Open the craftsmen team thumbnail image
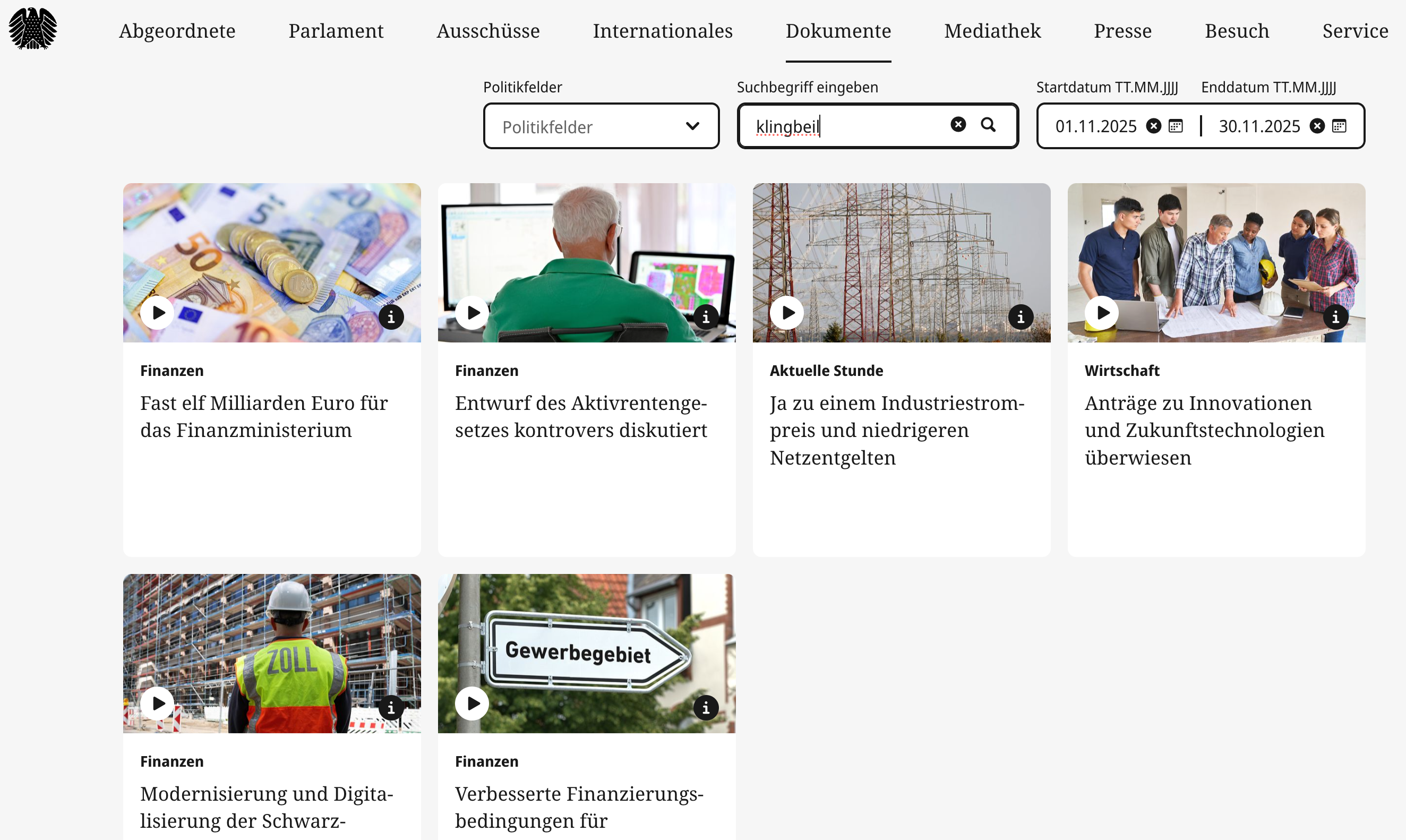 tap(1216, 263)
